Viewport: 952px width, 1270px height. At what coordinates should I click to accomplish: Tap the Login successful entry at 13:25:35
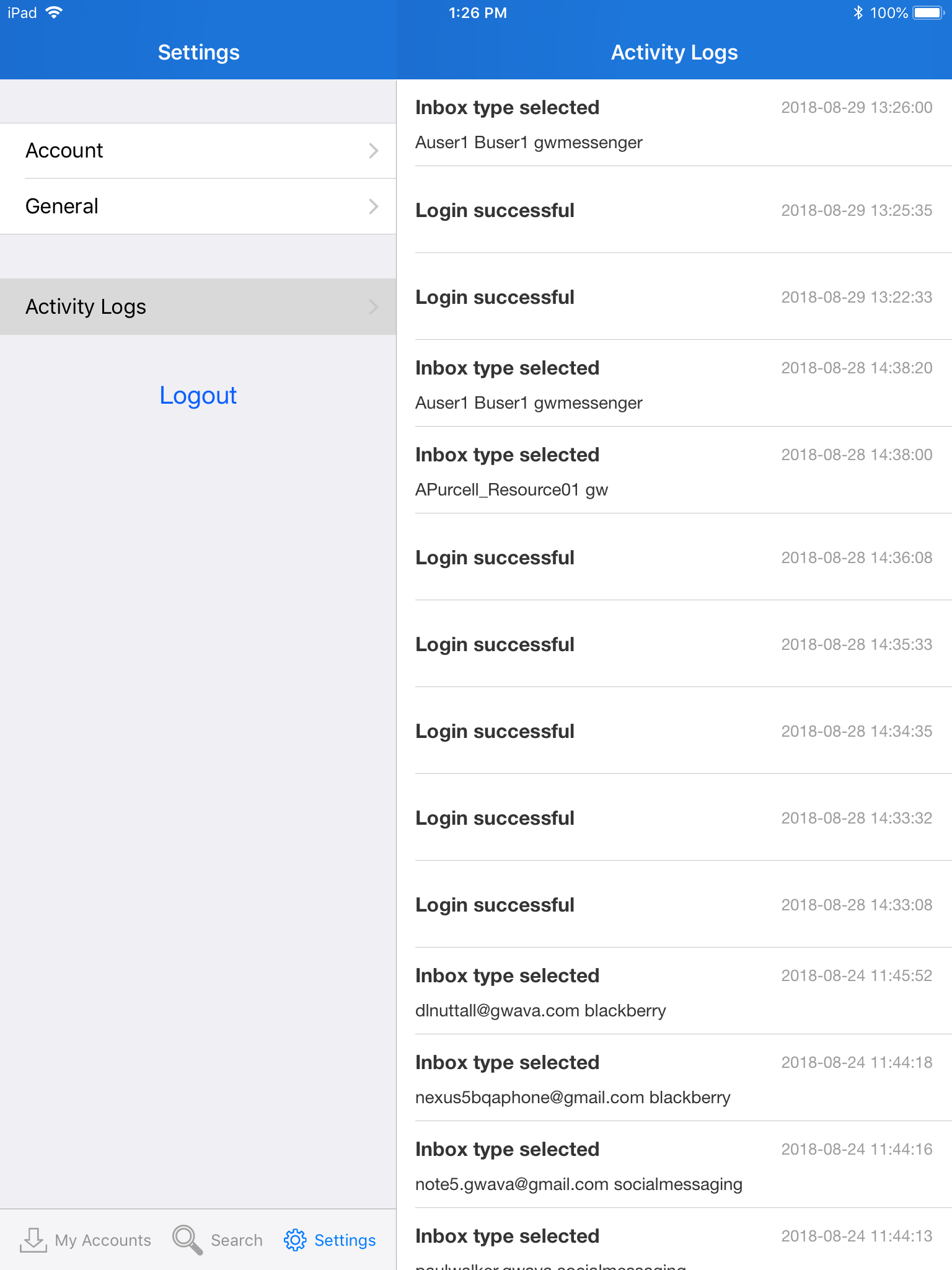point(674,211)
